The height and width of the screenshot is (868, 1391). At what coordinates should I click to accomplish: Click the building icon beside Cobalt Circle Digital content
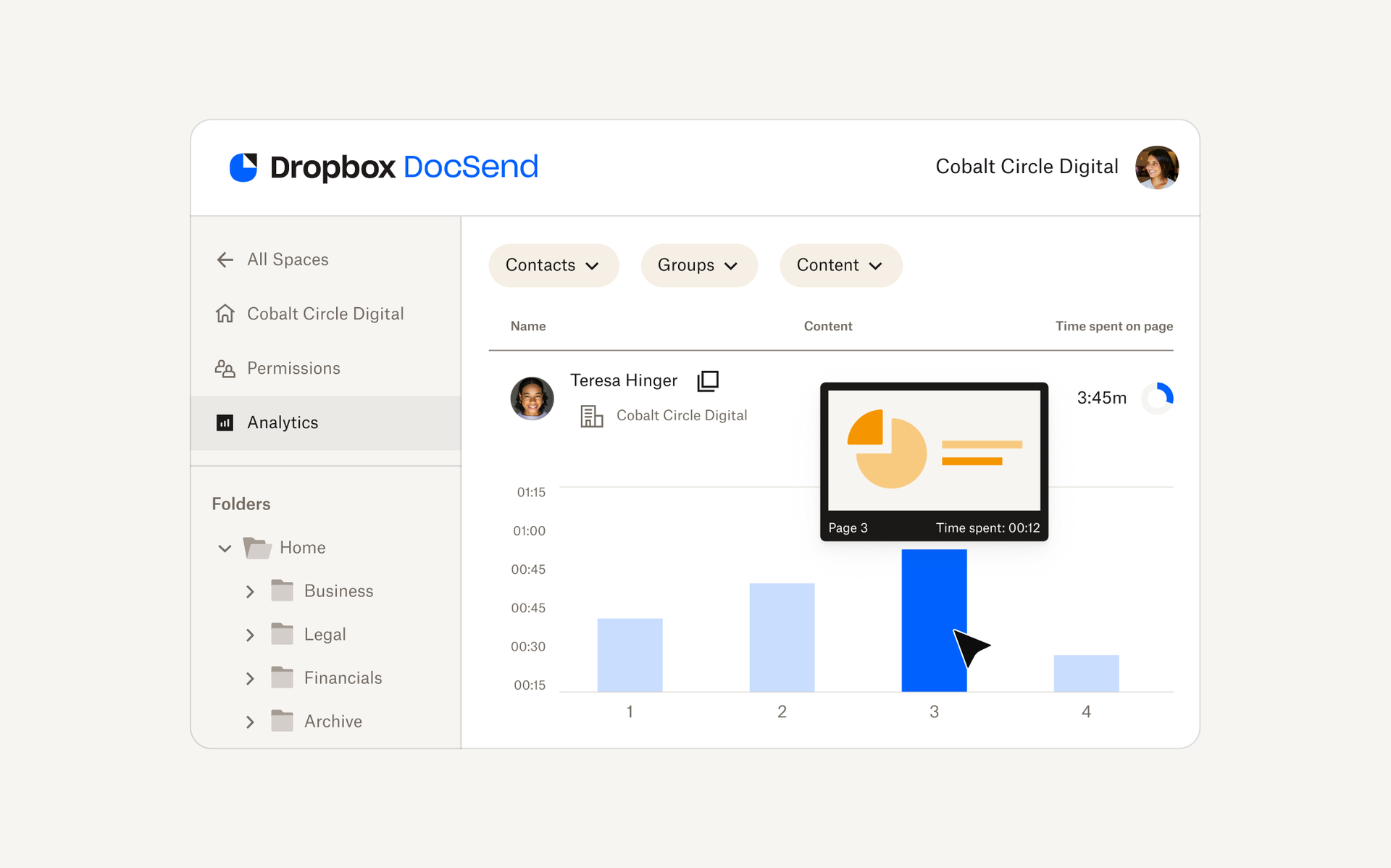point(593,416)
